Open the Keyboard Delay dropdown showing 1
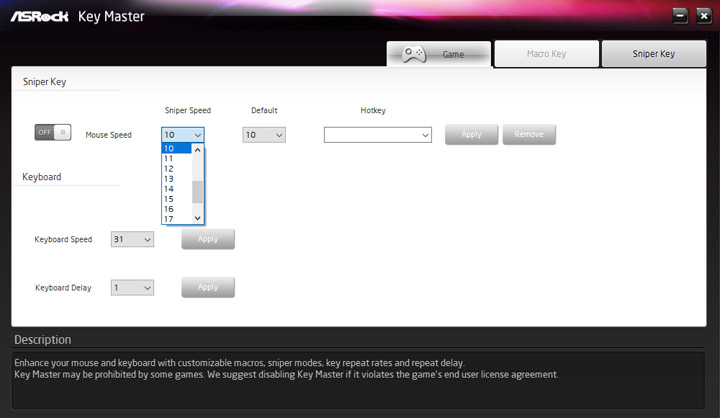This screenshot has width=720, height=418. click(x=132, y=288)
